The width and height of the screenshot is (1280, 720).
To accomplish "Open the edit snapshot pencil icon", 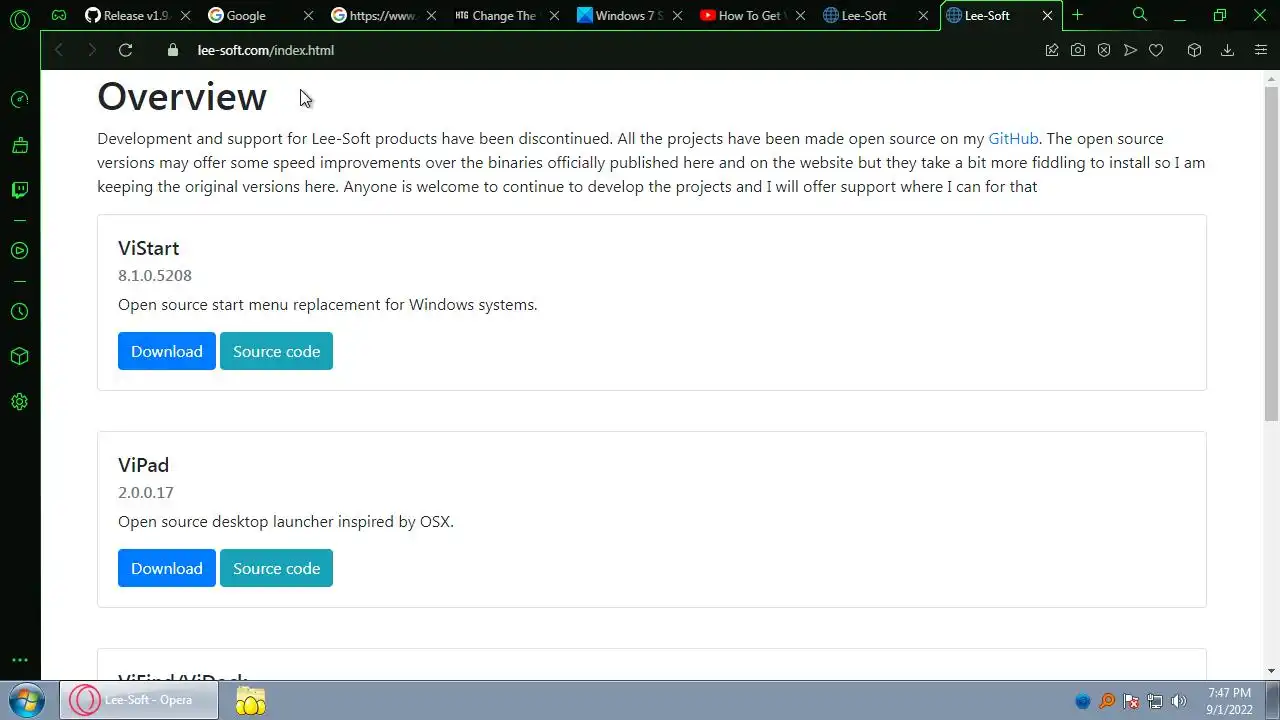I will [1052, 50].
